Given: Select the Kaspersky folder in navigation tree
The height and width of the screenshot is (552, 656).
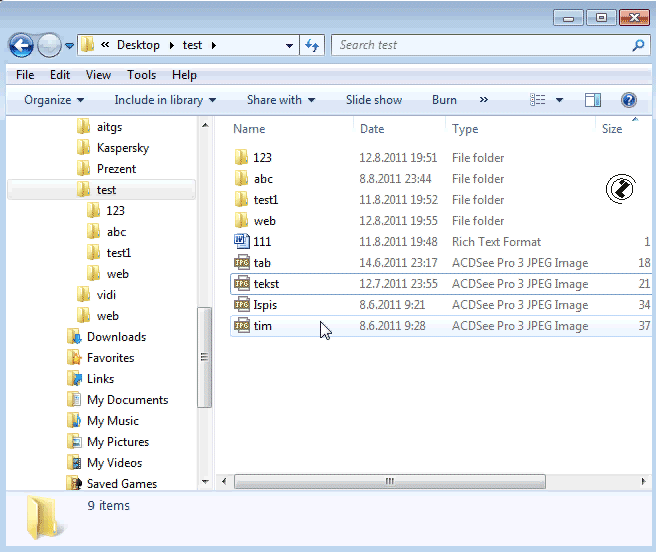Looking at the screenshot, I should tap(123, 148).
